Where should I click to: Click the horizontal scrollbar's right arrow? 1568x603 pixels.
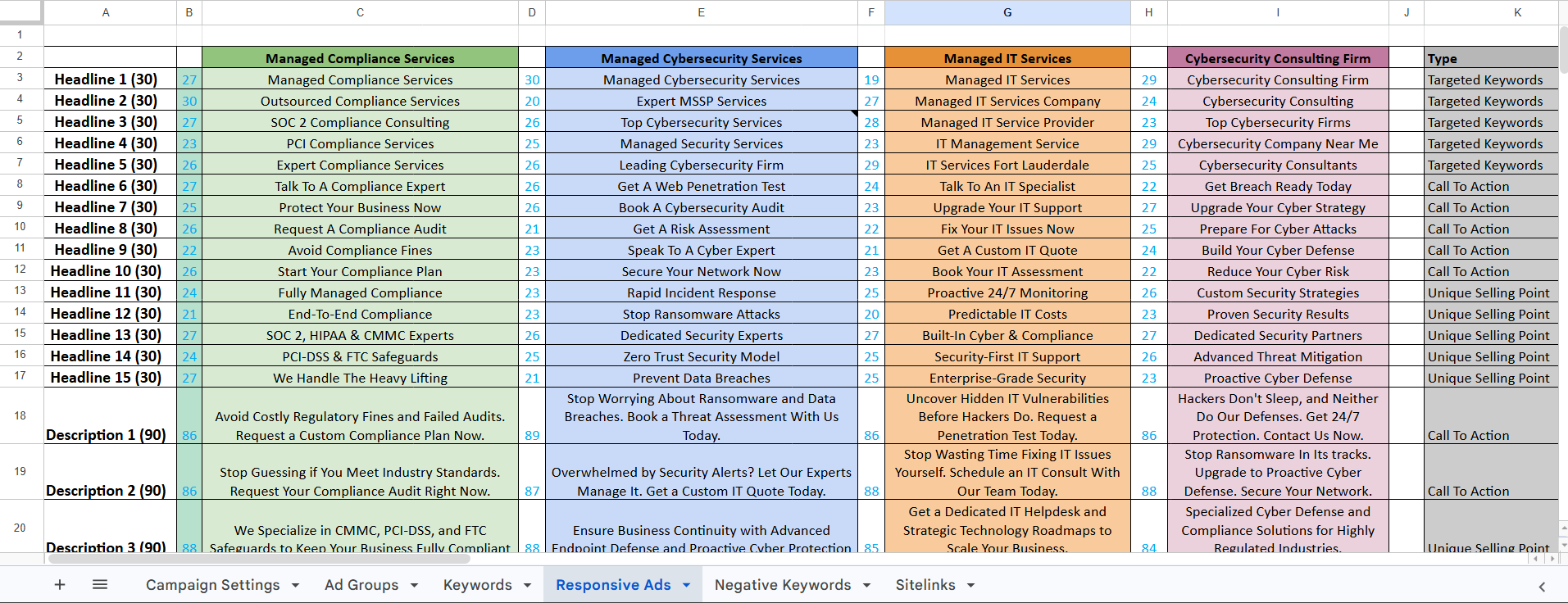[x=1551, y=559]
